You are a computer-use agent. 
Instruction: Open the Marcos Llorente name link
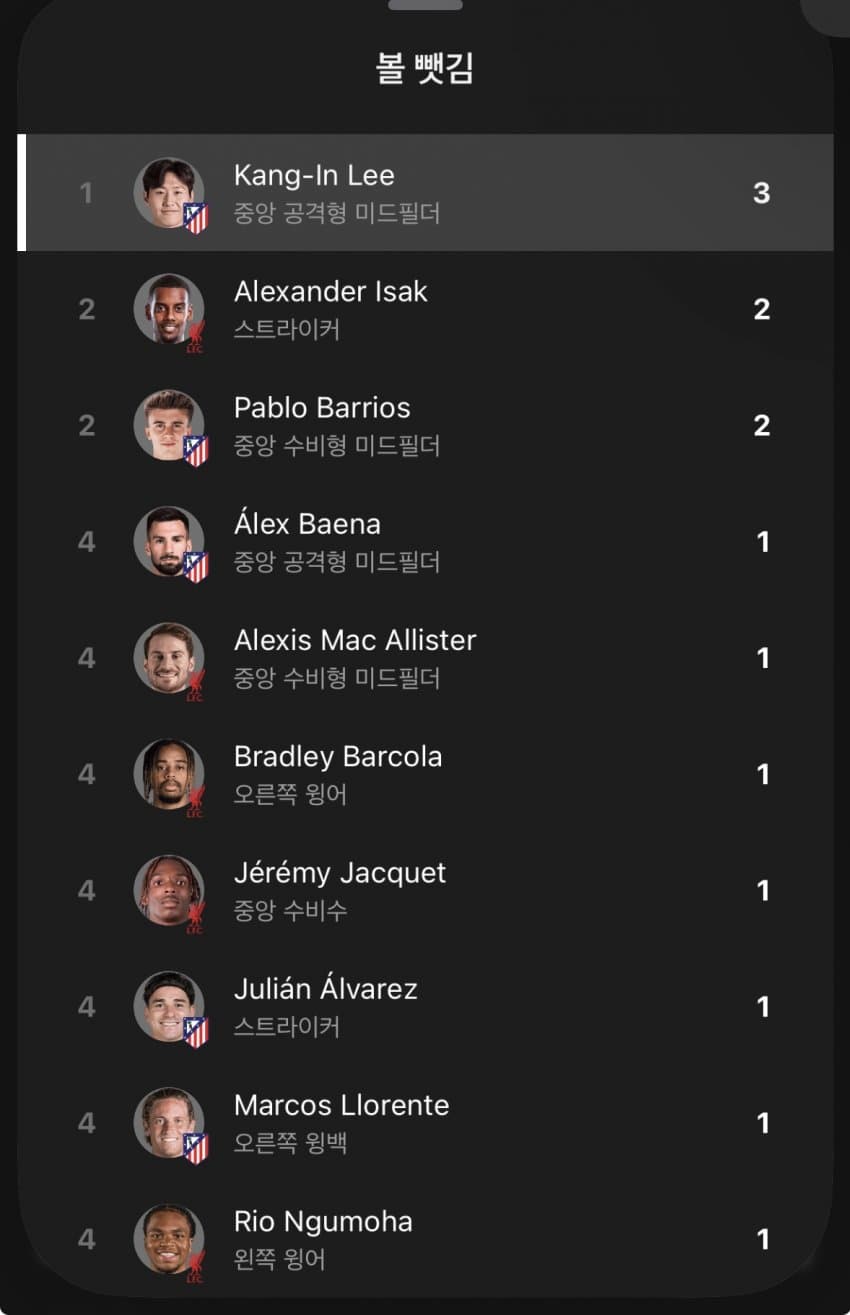(342, 1105)
